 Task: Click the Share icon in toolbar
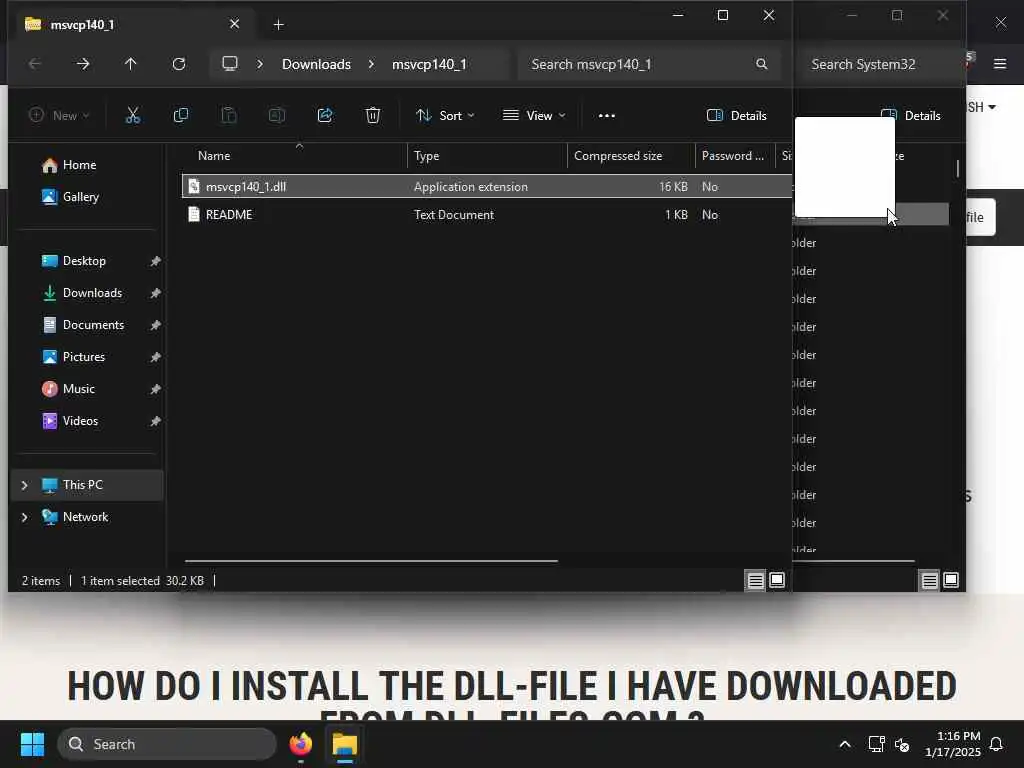(x=325, y=116)
